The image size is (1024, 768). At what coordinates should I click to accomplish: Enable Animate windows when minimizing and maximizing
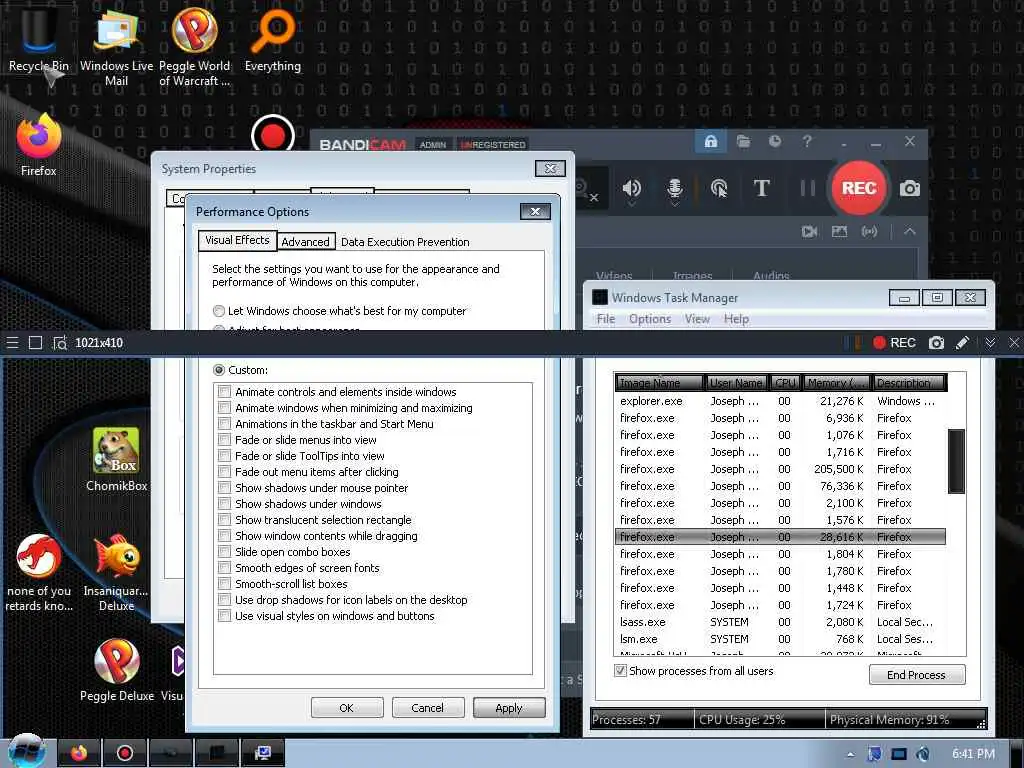225,408
